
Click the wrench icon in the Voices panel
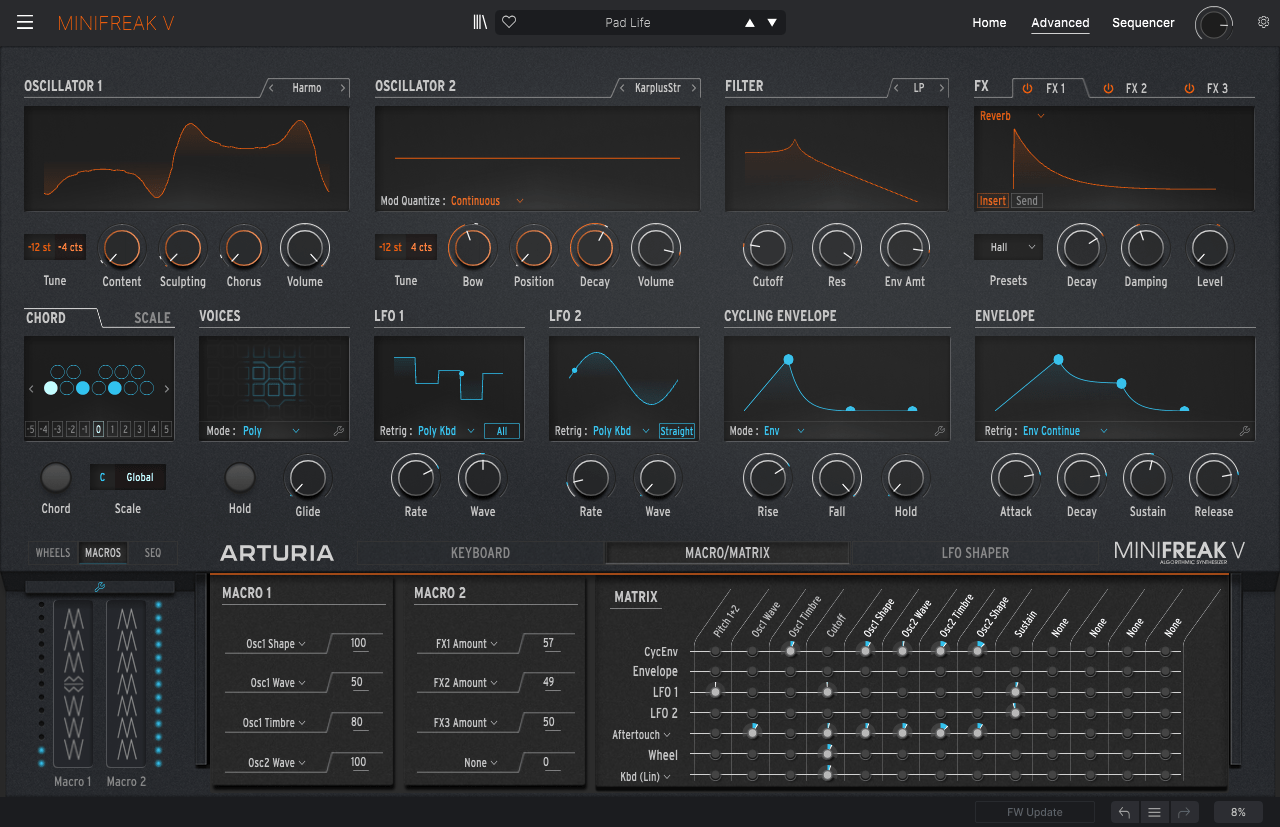click(x=340, y=430)
